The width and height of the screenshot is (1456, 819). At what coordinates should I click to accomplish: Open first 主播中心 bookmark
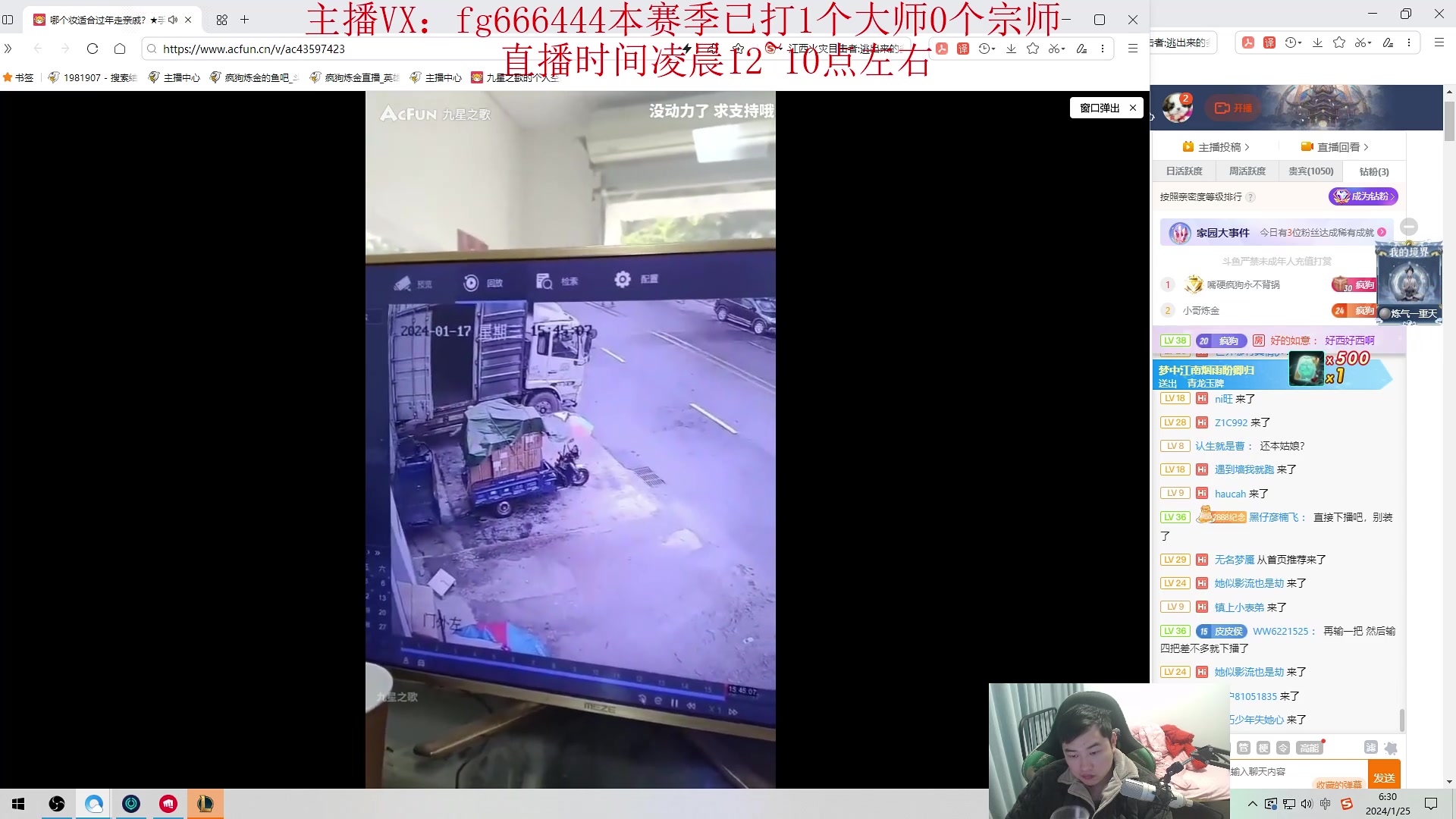[x=174, y=77]
